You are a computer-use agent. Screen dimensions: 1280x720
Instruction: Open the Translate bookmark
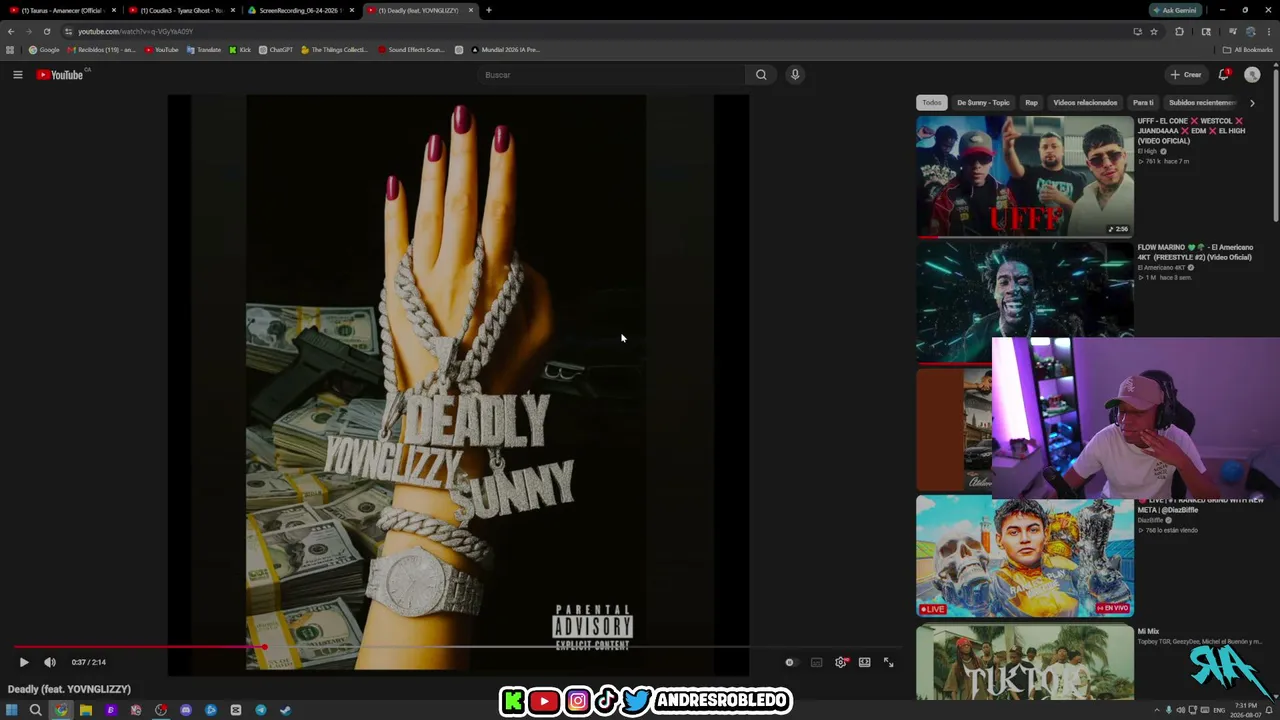tap(204, 50)
